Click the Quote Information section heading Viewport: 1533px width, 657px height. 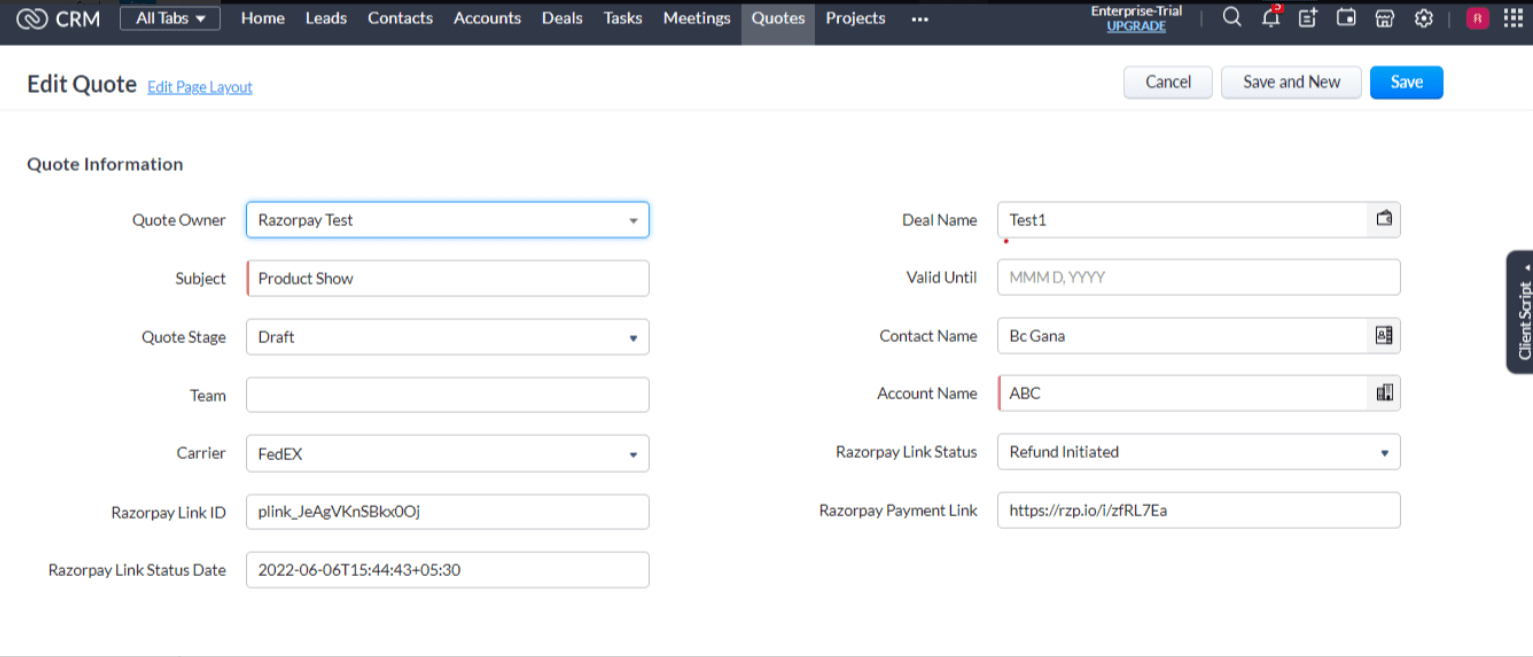tap(105, 164)
